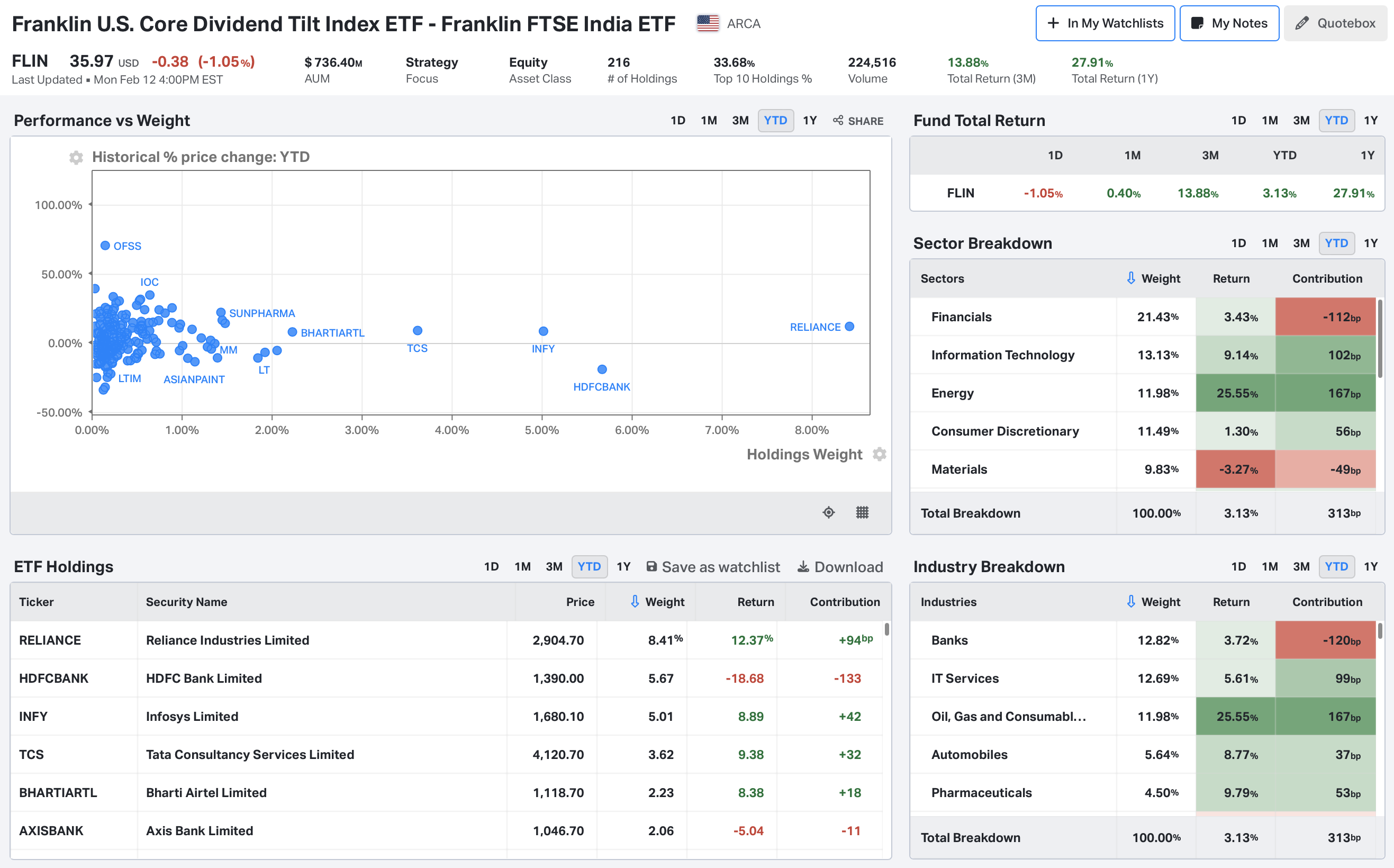Viewport: 1394px width, 868px height.
Task: Click Tata Consultancy Services Limited name
Action: [x=250, y=754]
